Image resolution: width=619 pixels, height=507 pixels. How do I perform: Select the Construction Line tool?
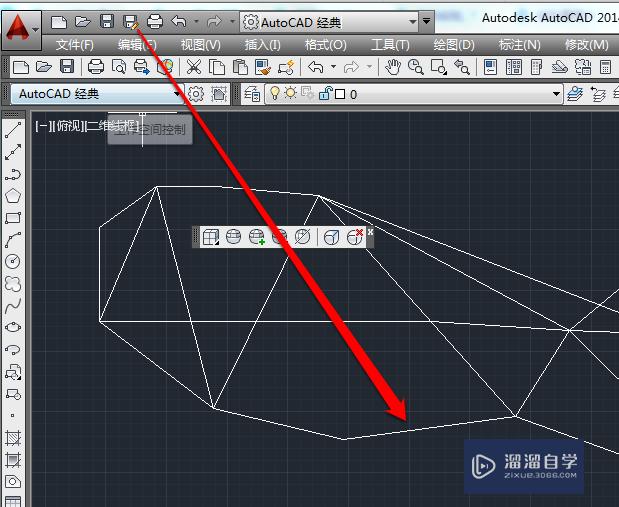click(13, 152)
